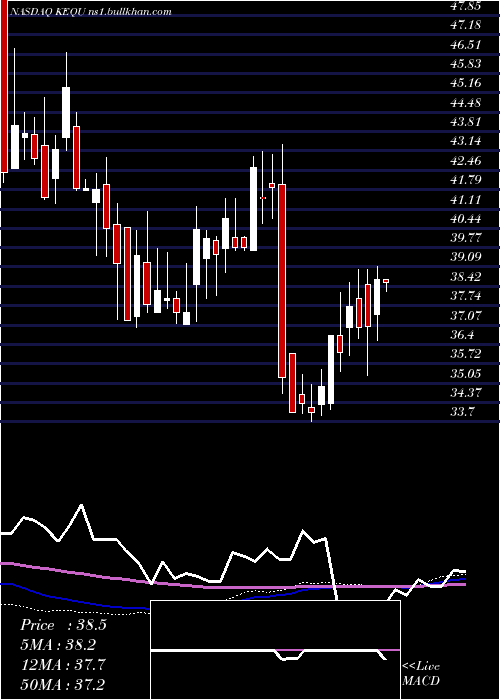Image resolution: width=500 pixels, height=700 pixels.
Task: Click the 46.51 price axis label
Action: pyautogui.click(x=467, y=44)
